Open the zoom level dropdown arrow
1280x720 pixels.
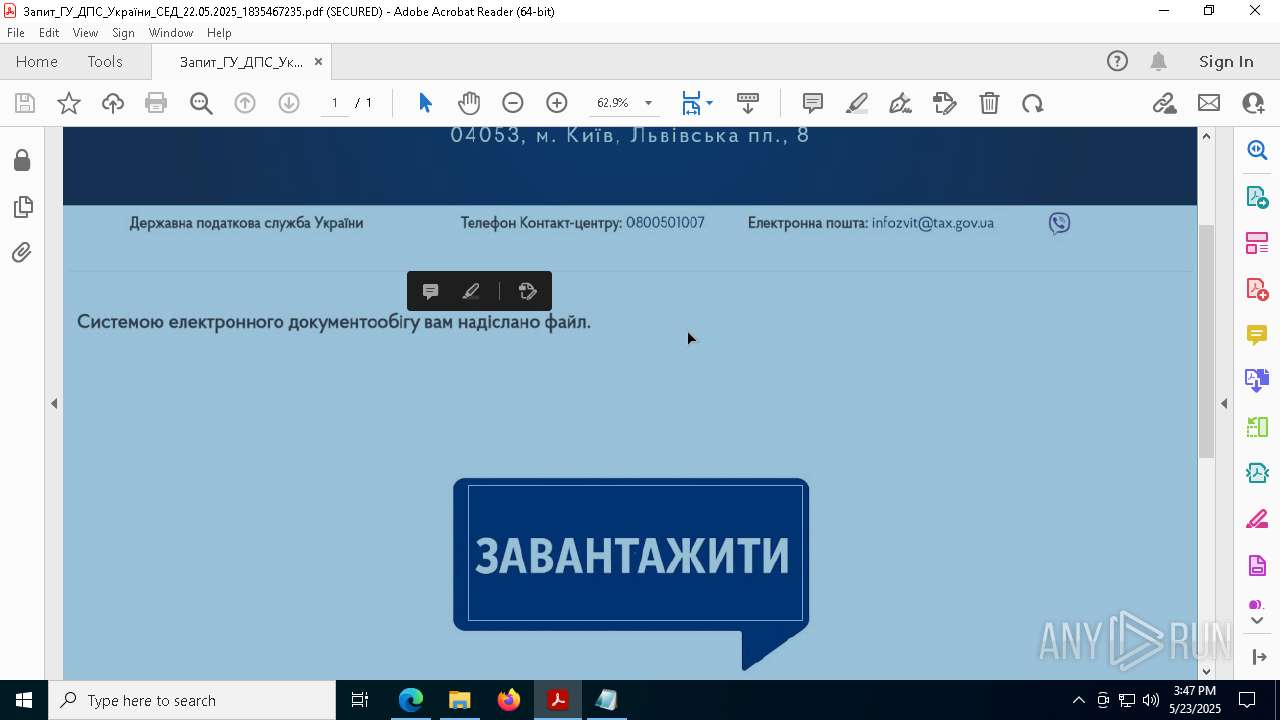point(648,103)
